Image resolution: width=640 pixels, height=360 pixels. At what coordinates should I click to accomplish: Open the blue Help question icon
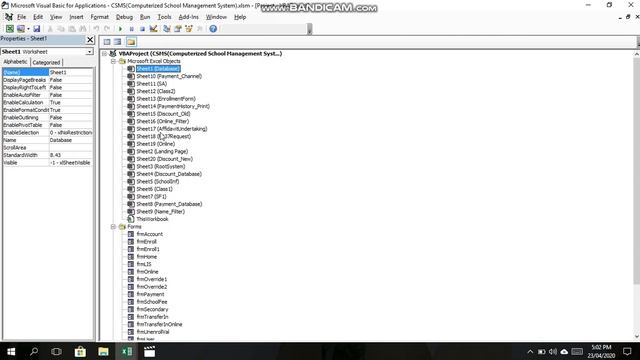click(x=213, y=29)
